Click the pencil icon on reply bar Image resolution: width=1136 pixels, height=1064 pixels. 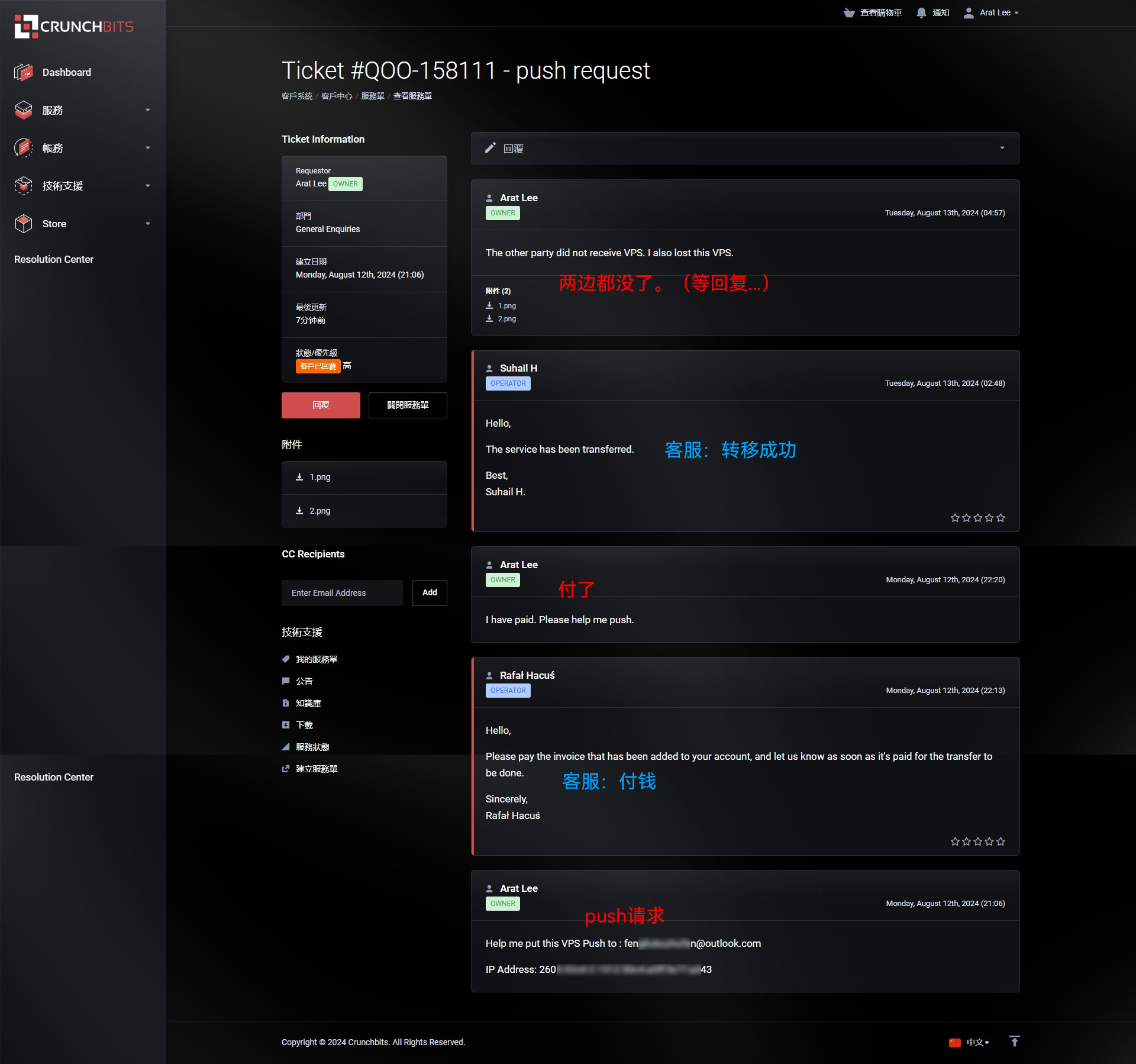pos(490,148)
